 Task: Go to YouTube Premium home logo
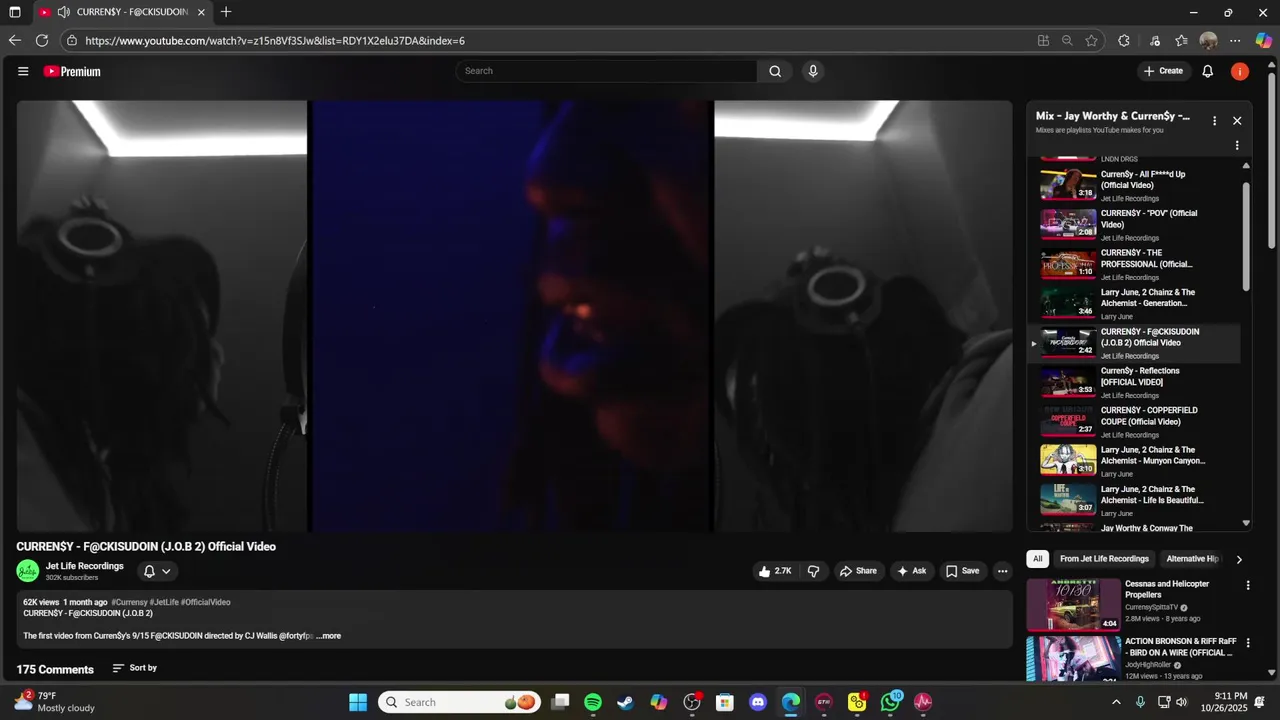pyautogui.click(x=72, y=71)
